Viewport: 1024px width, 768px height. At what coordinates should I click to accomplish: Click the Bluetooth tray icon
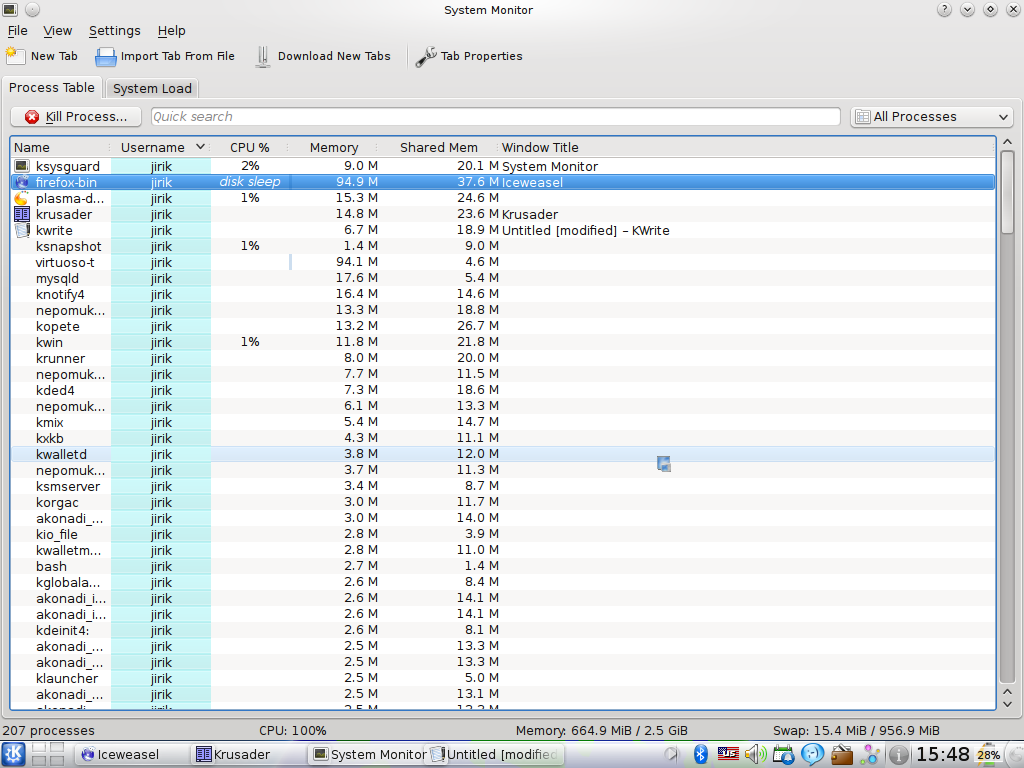coord(701,754)
